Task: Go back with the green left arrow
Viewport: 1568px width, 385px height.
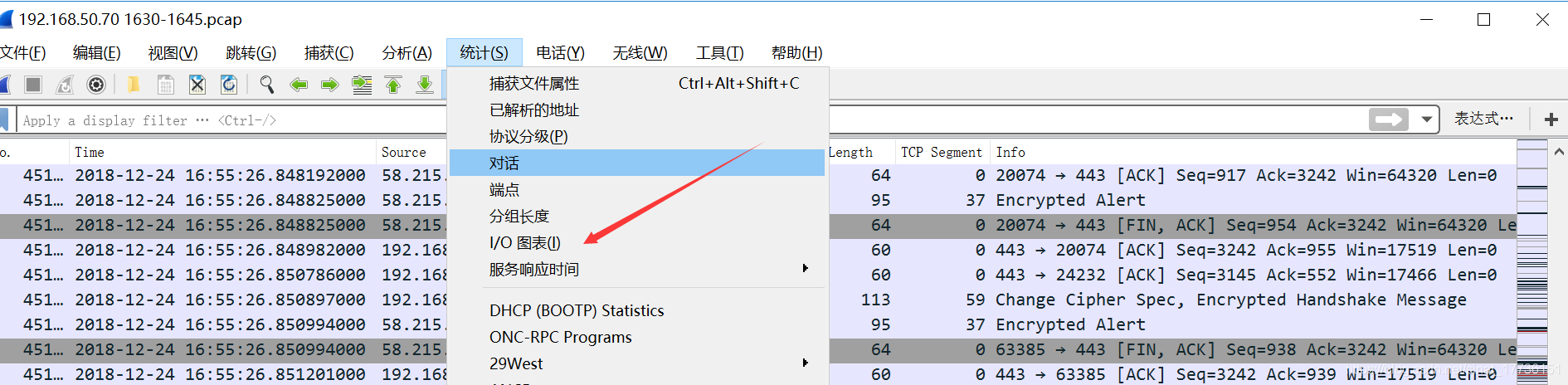Action: pos(299,85)
